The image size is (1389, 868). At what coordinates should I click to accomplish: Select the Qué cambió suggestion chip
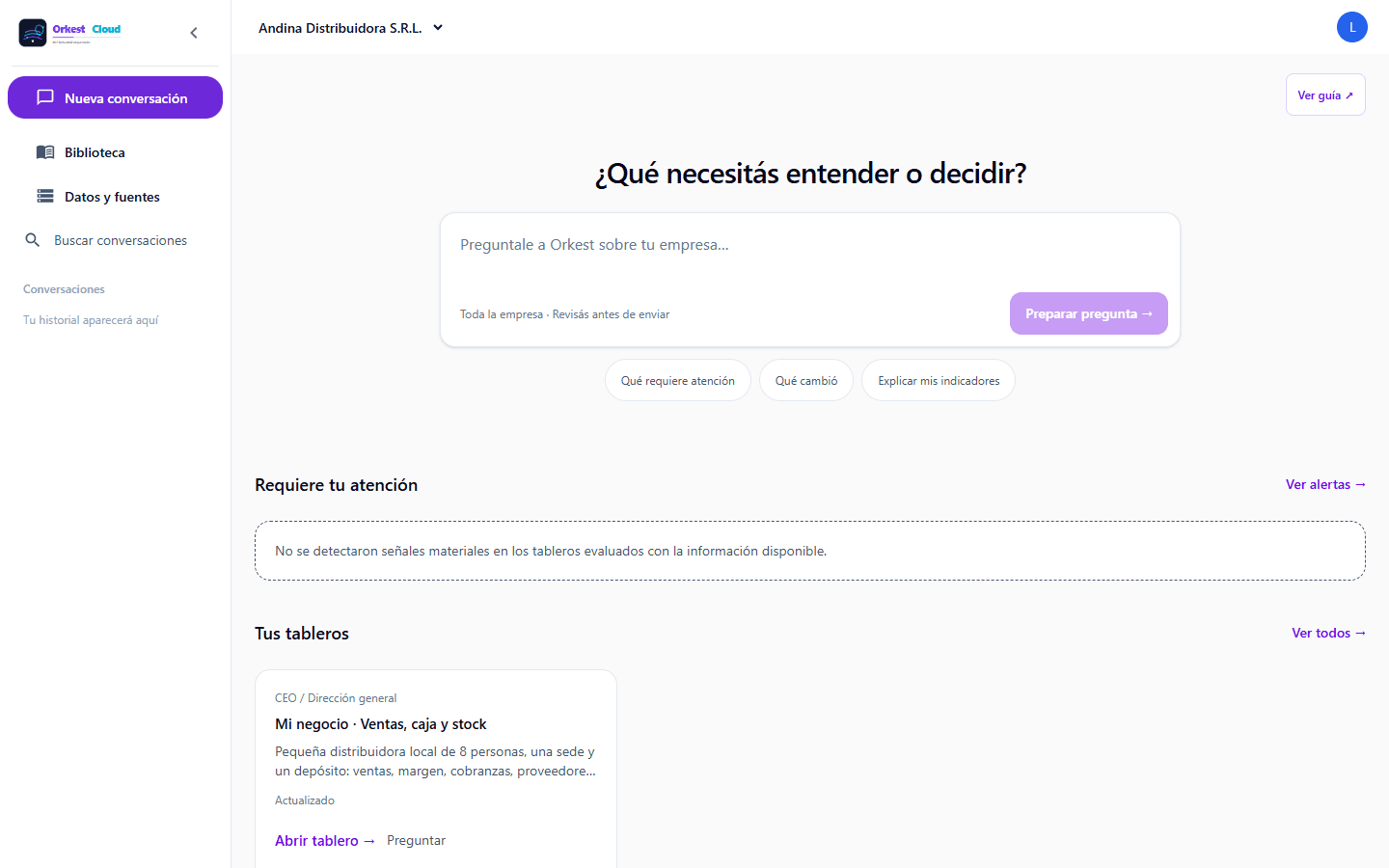tap(806, 381)
